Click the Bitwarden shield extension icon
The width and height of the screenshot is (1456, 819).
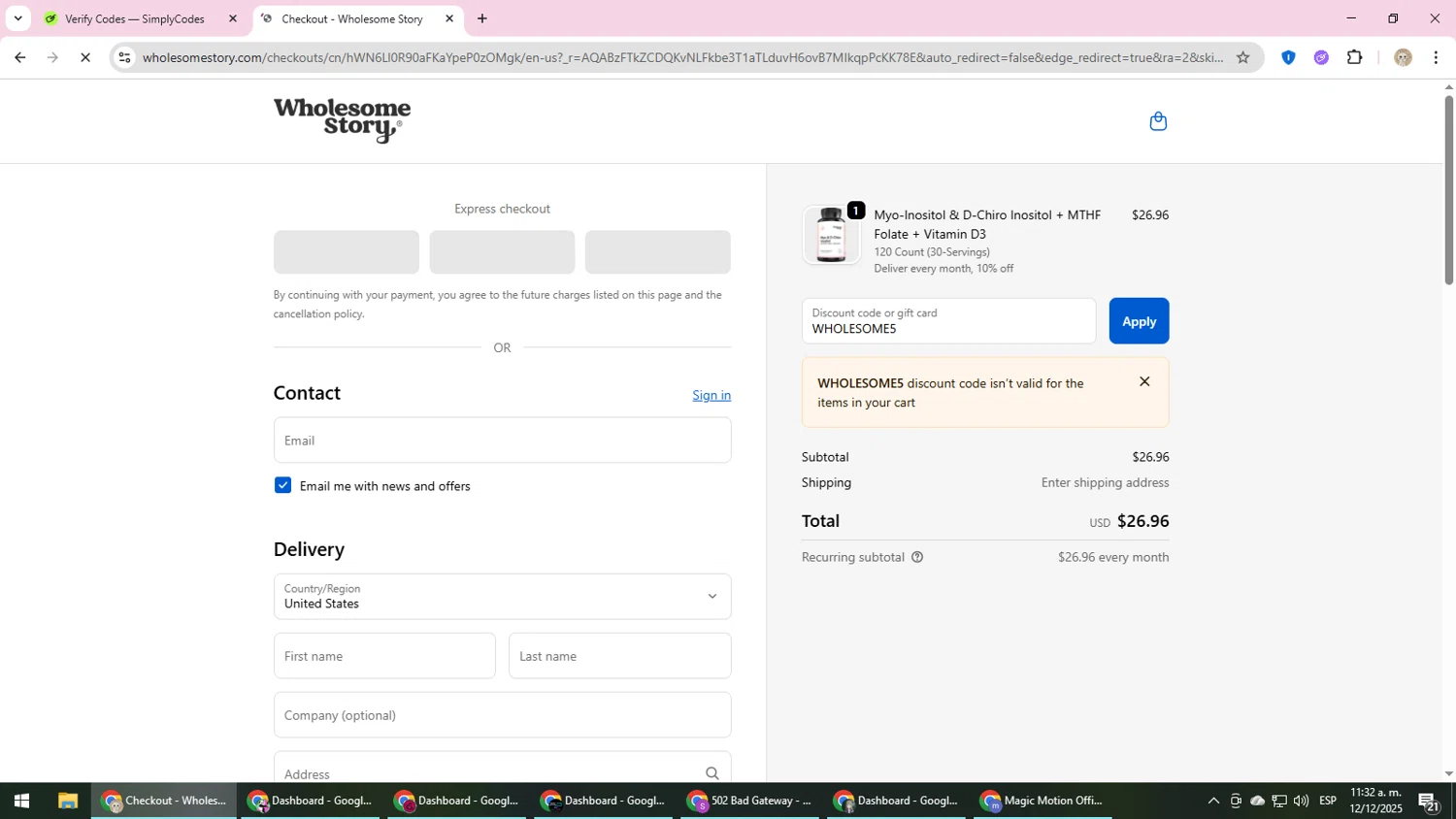pos(1288,57)
